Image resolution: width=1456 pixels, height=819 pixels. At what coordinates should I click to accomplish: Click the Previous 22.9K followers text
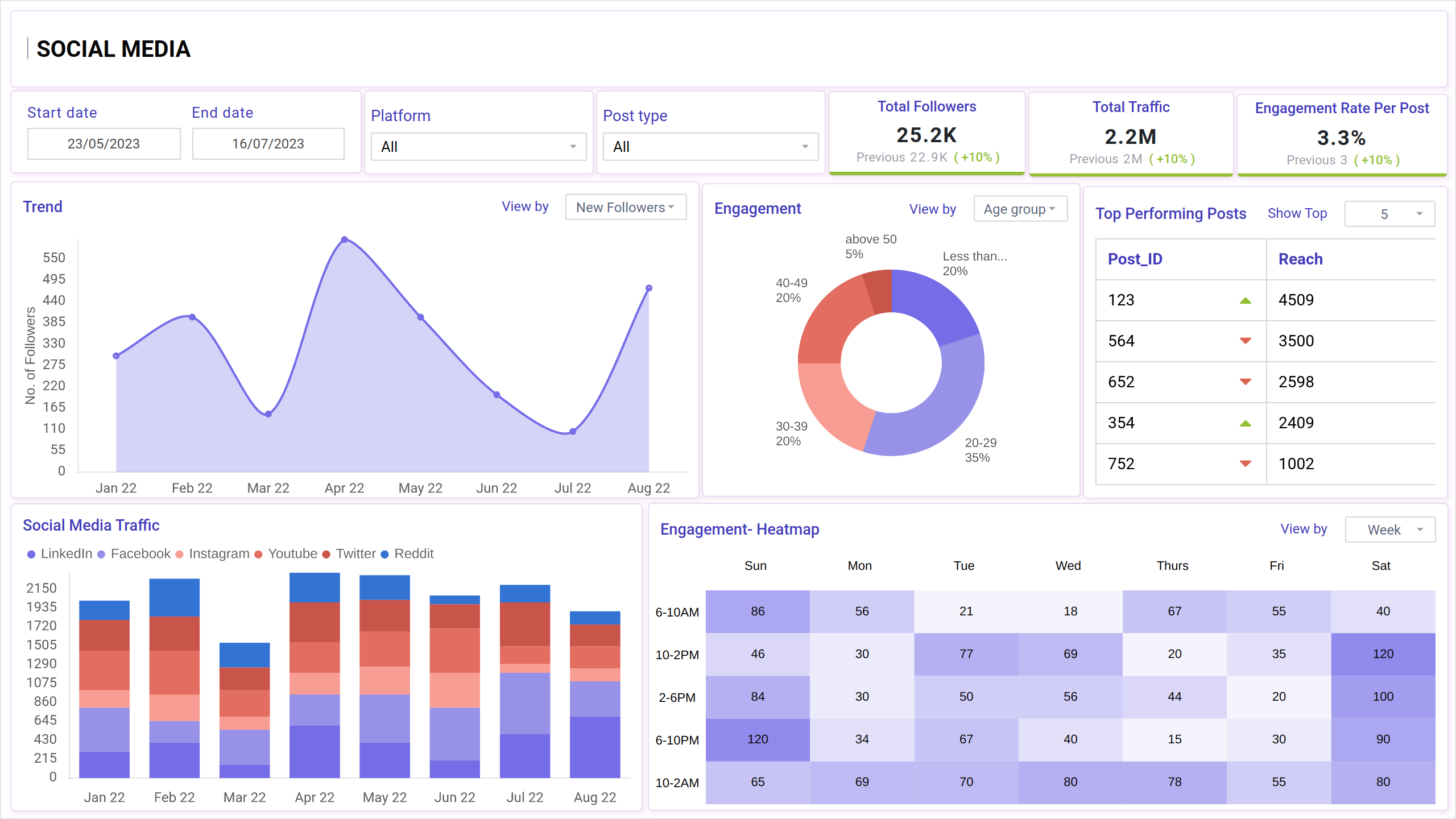(x=901, y=158)
